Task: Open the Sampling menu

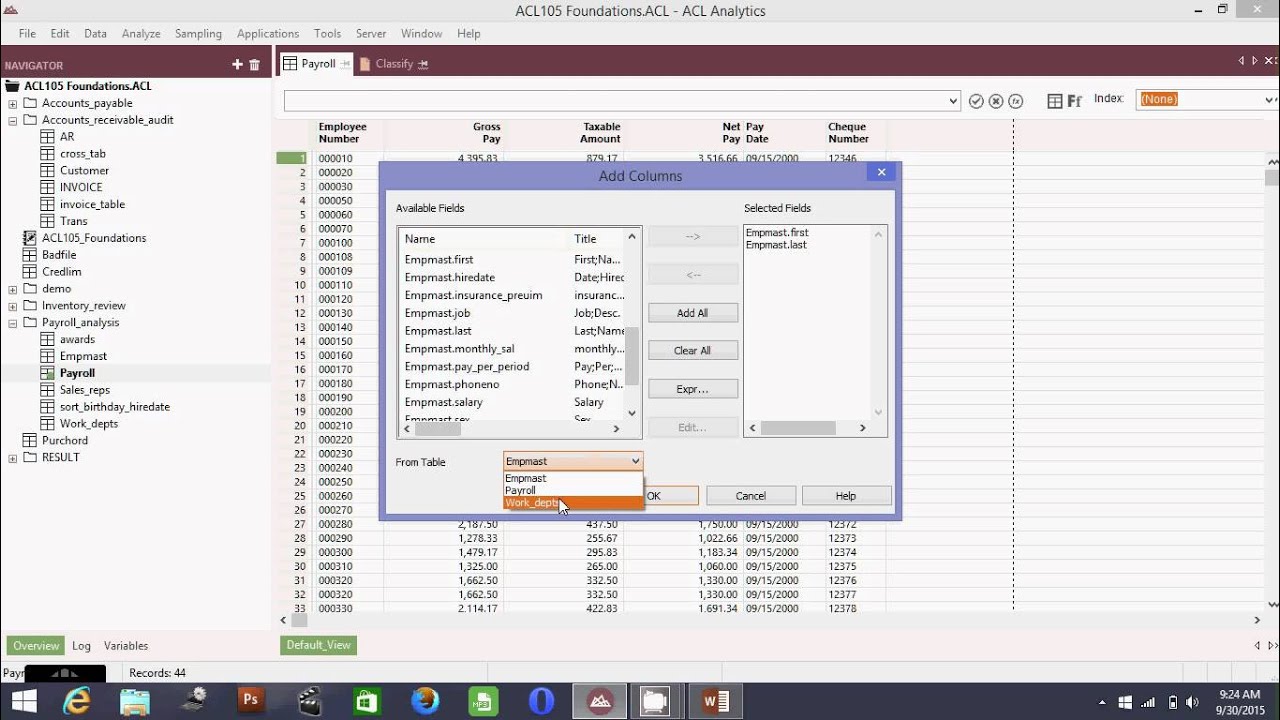Action: [198, 33]
